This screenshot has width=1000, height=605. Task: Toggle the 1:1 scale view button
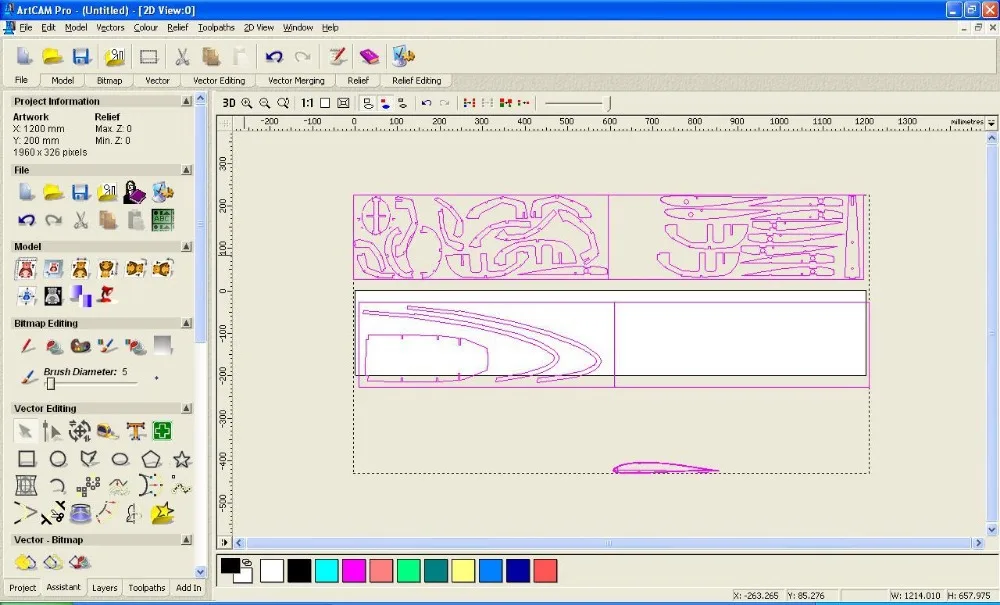(306, 103)
